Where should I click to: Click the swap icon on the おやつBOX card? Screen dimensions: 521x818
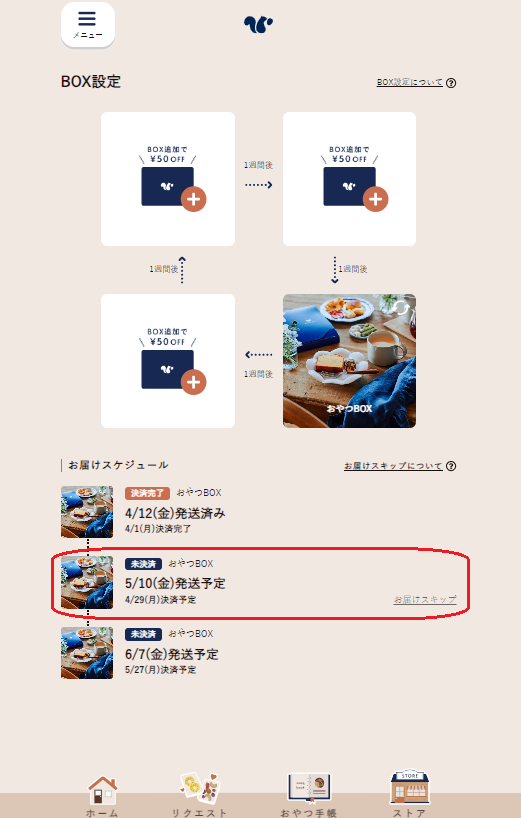click(400, 308)
